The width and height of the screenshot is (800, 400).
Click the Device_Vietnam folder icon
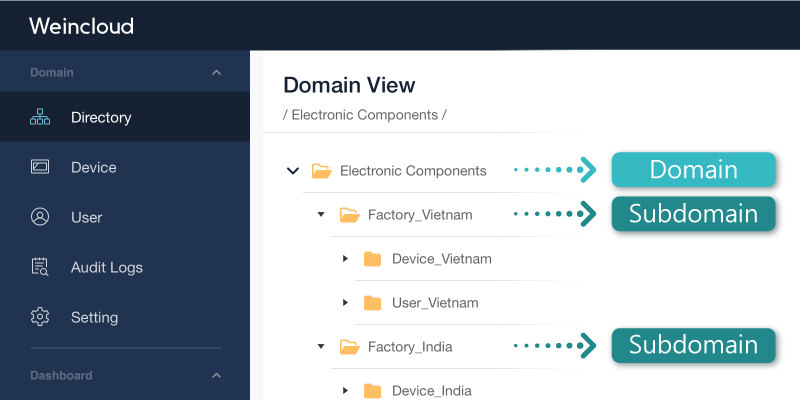372,259
